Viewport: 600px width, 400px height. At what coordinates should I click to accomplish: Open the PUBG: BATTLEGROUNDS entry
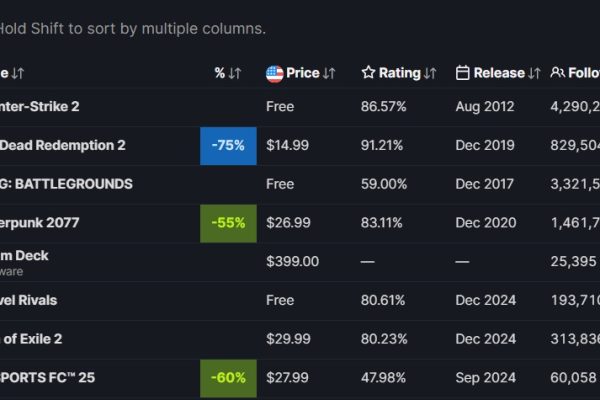click(66, 184)
